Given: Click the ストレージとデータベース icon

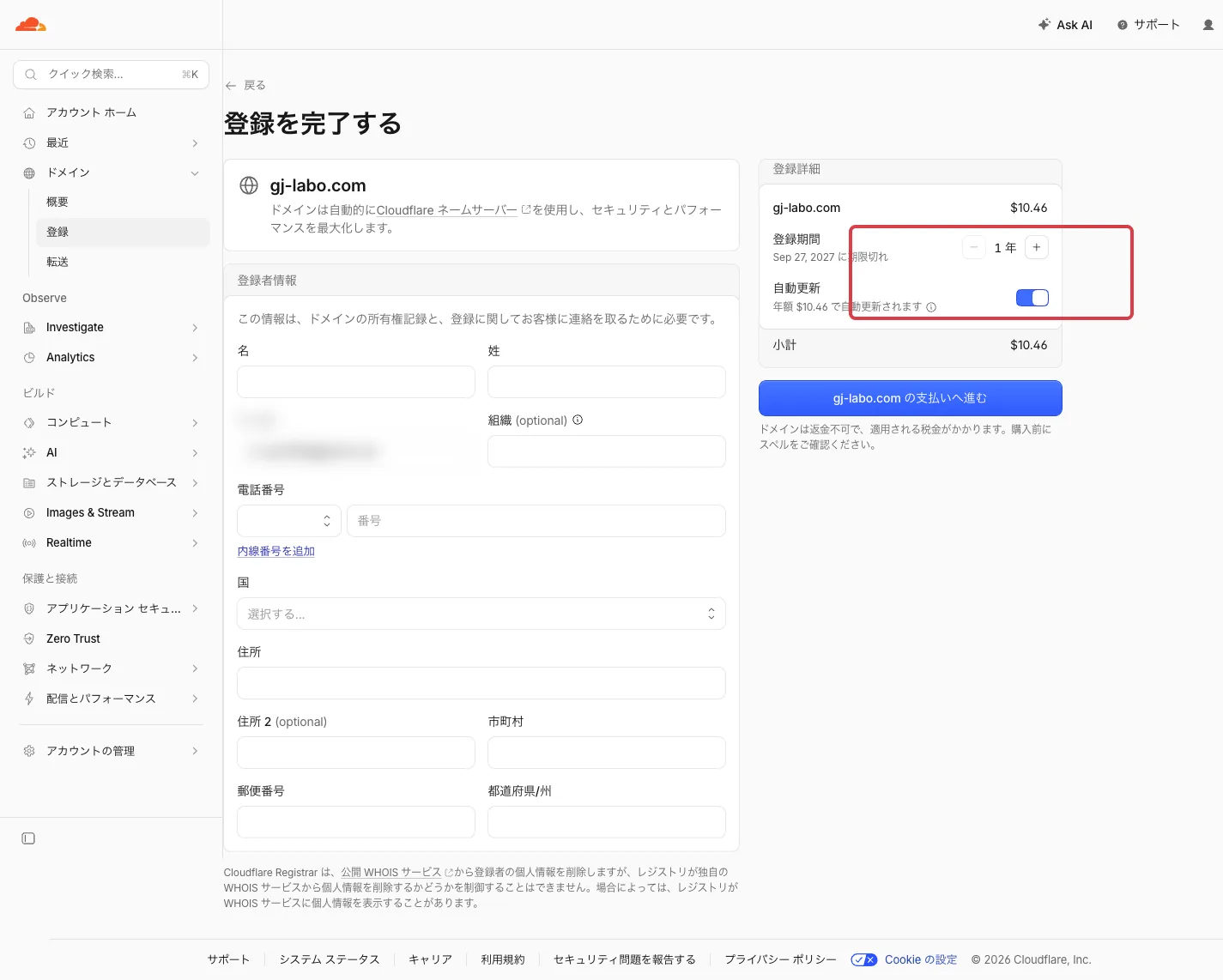Looking at the screenshot, I should coord(29,483).
